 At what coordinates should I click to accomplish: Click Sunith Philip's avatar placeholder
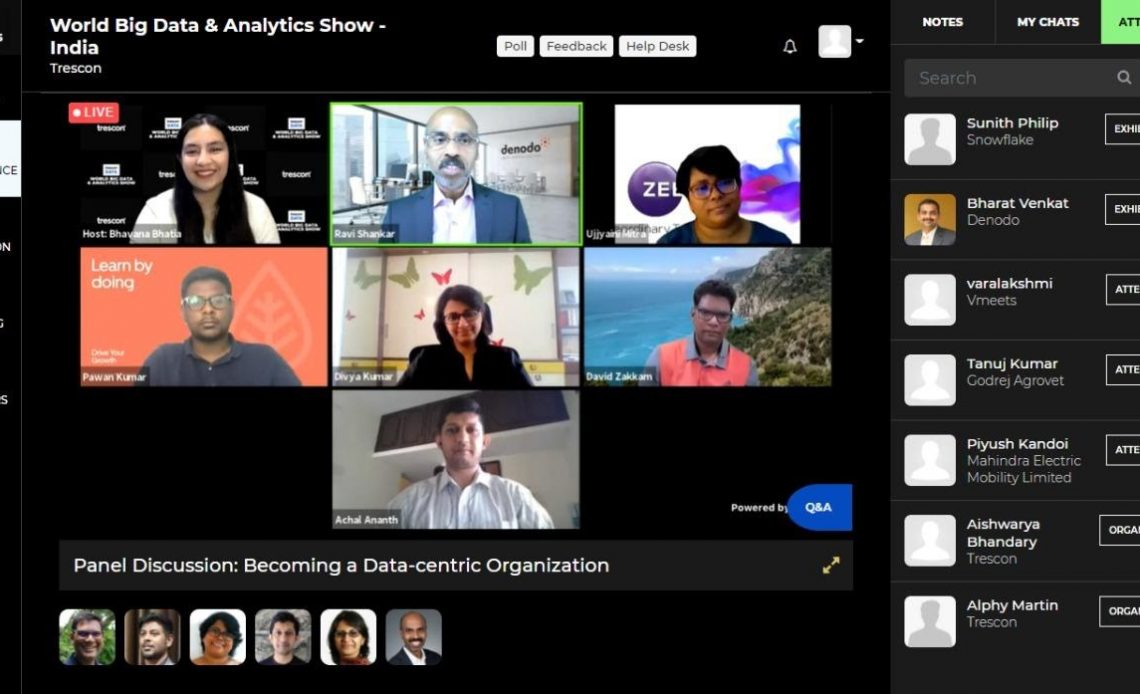[x=930, y=139]
